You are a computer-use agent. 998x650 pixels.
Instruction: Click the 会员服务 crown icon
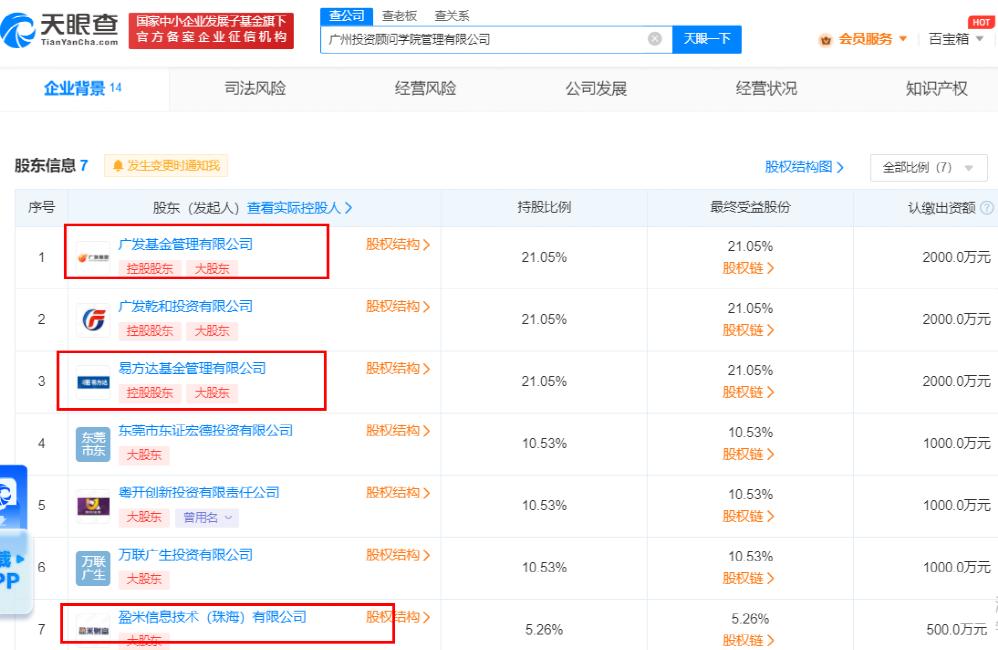pos(826,40)
